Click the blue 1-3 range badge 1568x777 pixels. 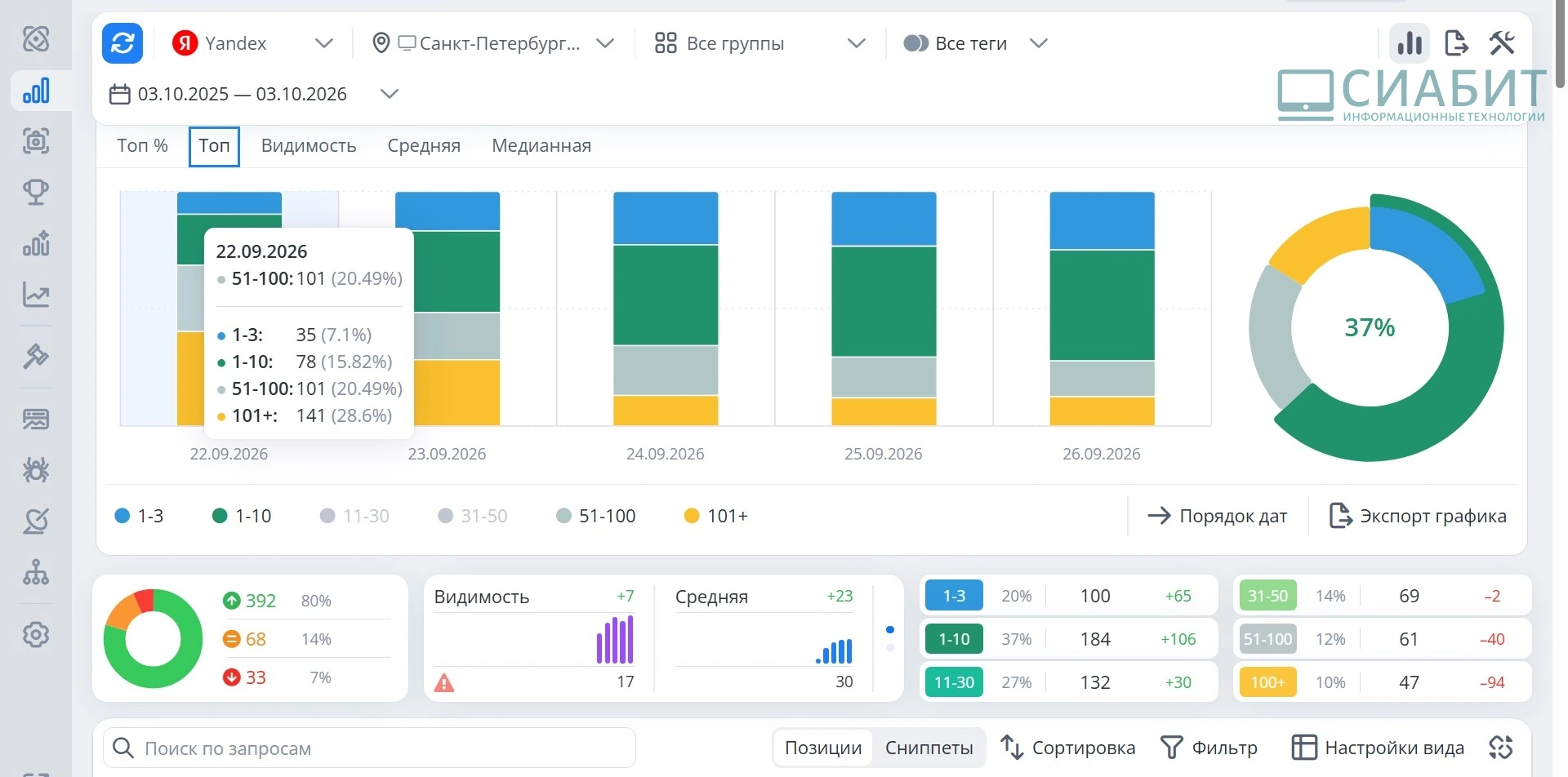point(954,596)
